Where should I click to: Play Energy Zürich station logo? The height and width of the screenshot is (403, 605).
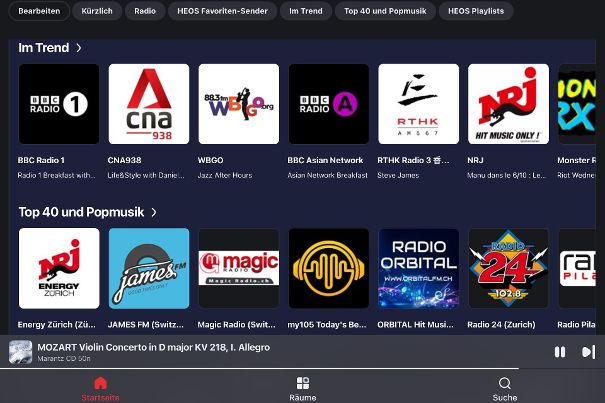[x=59, y=268]
